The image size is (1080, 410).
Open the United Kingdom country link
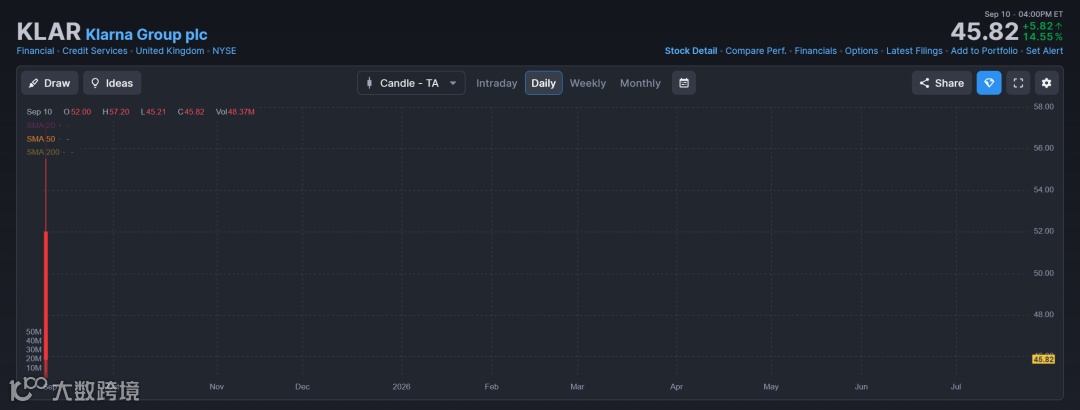tap(169, 51)
